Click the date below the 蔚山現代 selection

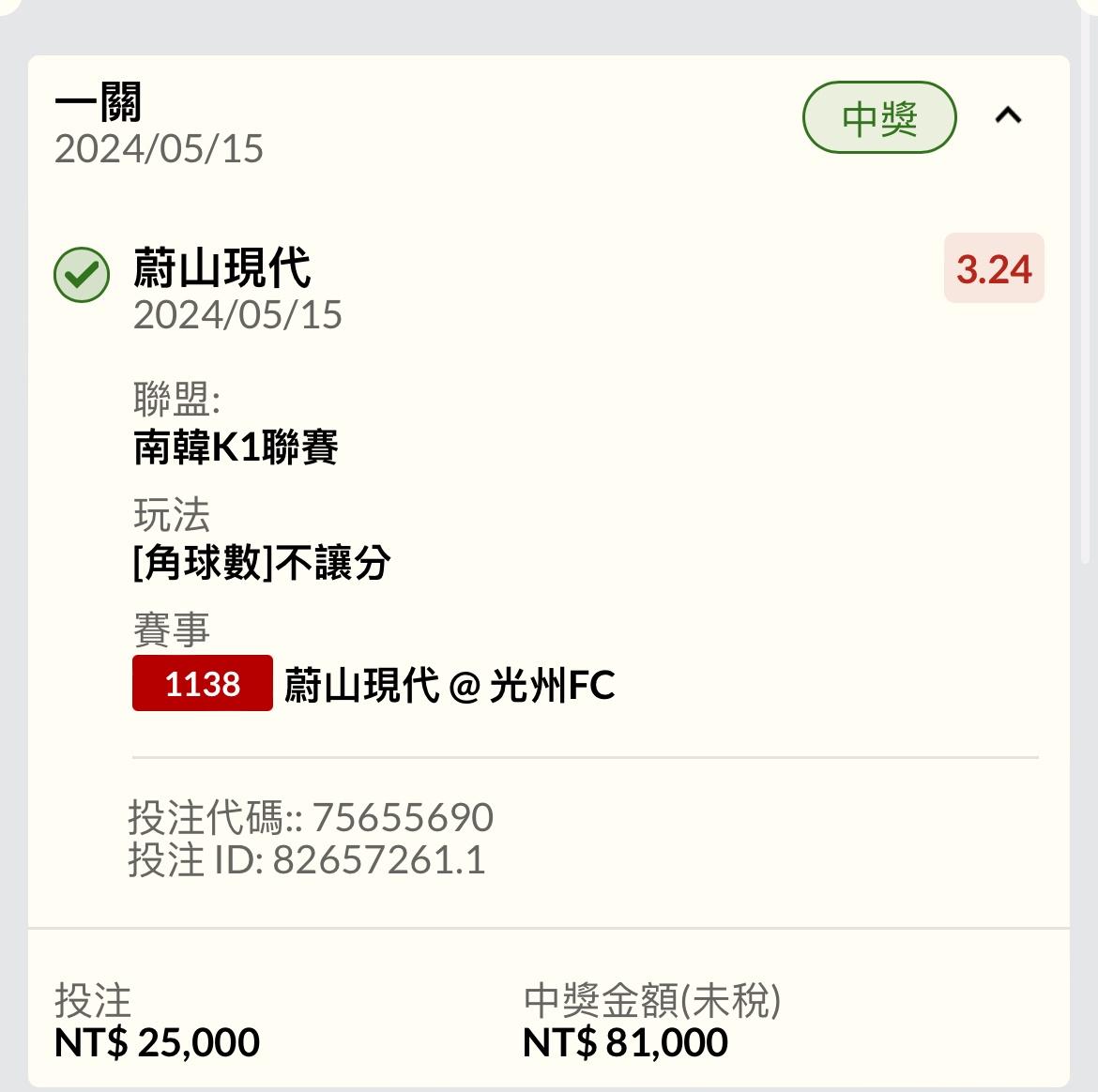[237, 315]
